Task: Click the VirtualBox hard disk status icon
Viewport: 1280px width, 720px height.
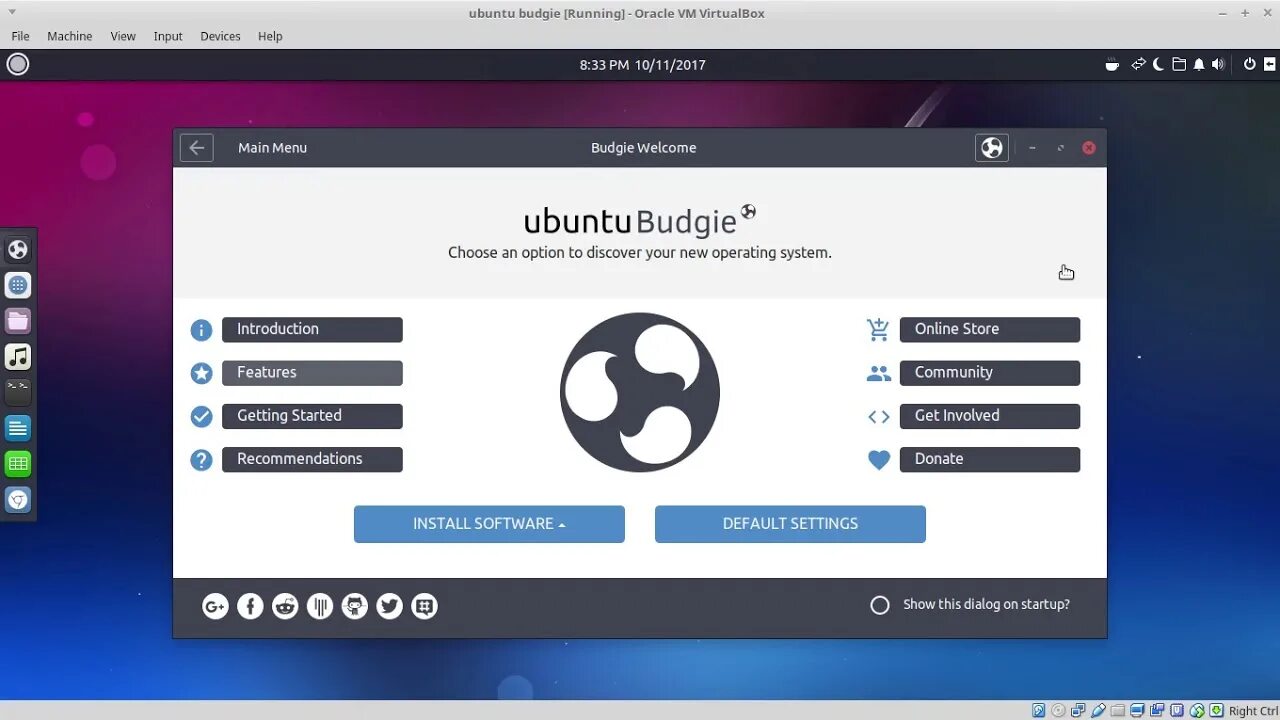Action: [1039, 711]
